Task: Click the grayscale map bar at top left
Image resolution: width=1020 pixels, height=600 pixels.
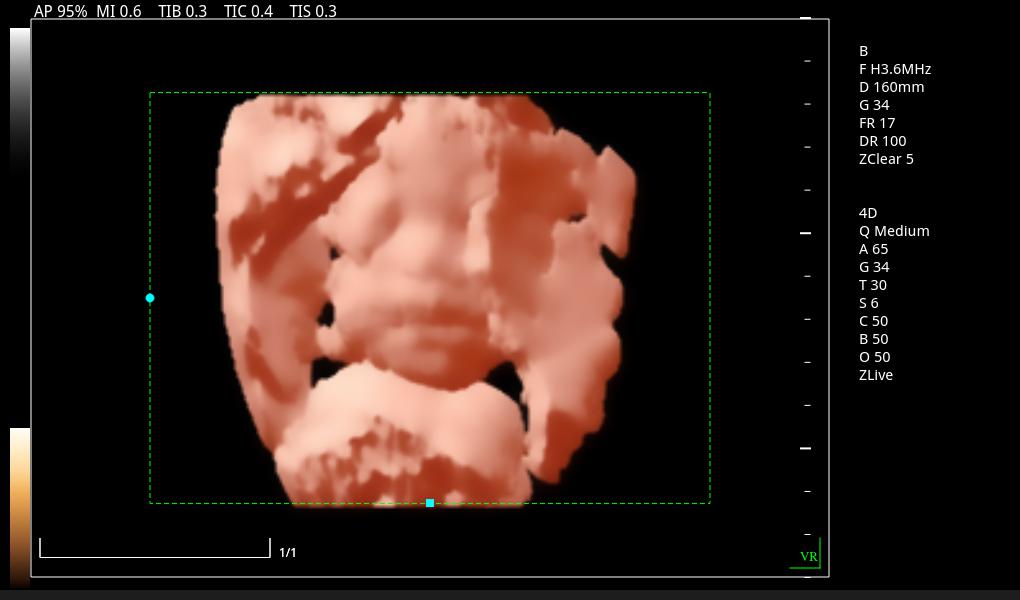Action: (20, 100)
